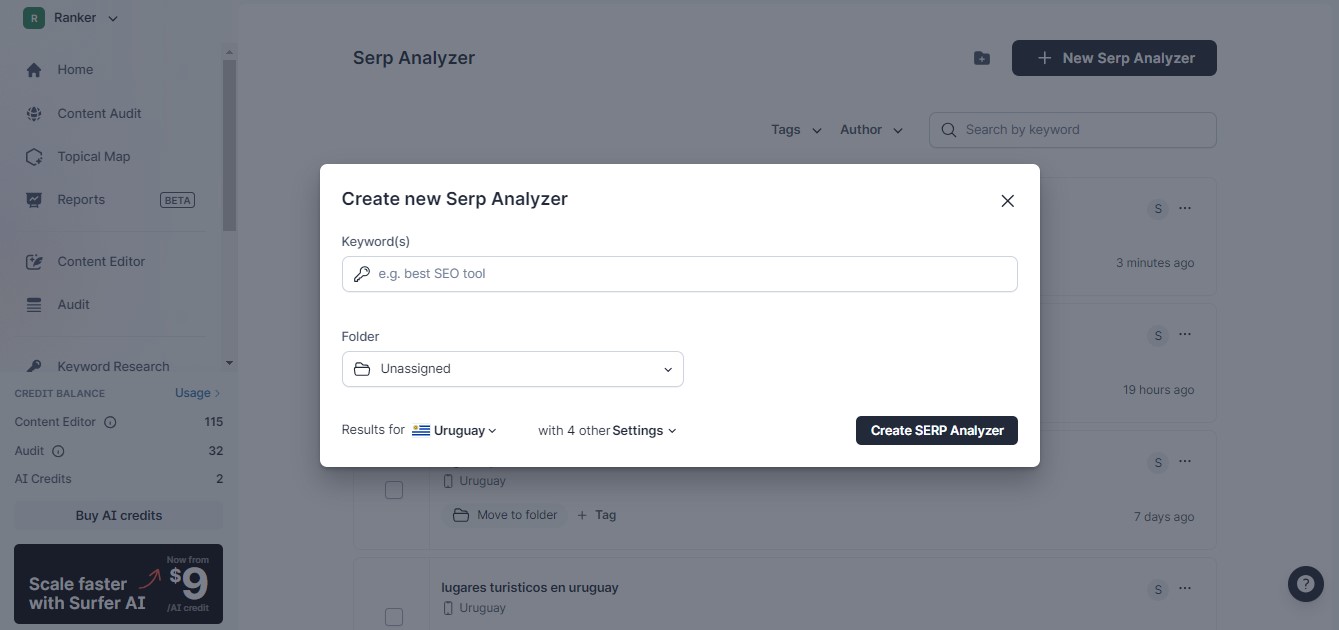
Task: Click the Home icon in sidebar
Action: pos(34,70)
